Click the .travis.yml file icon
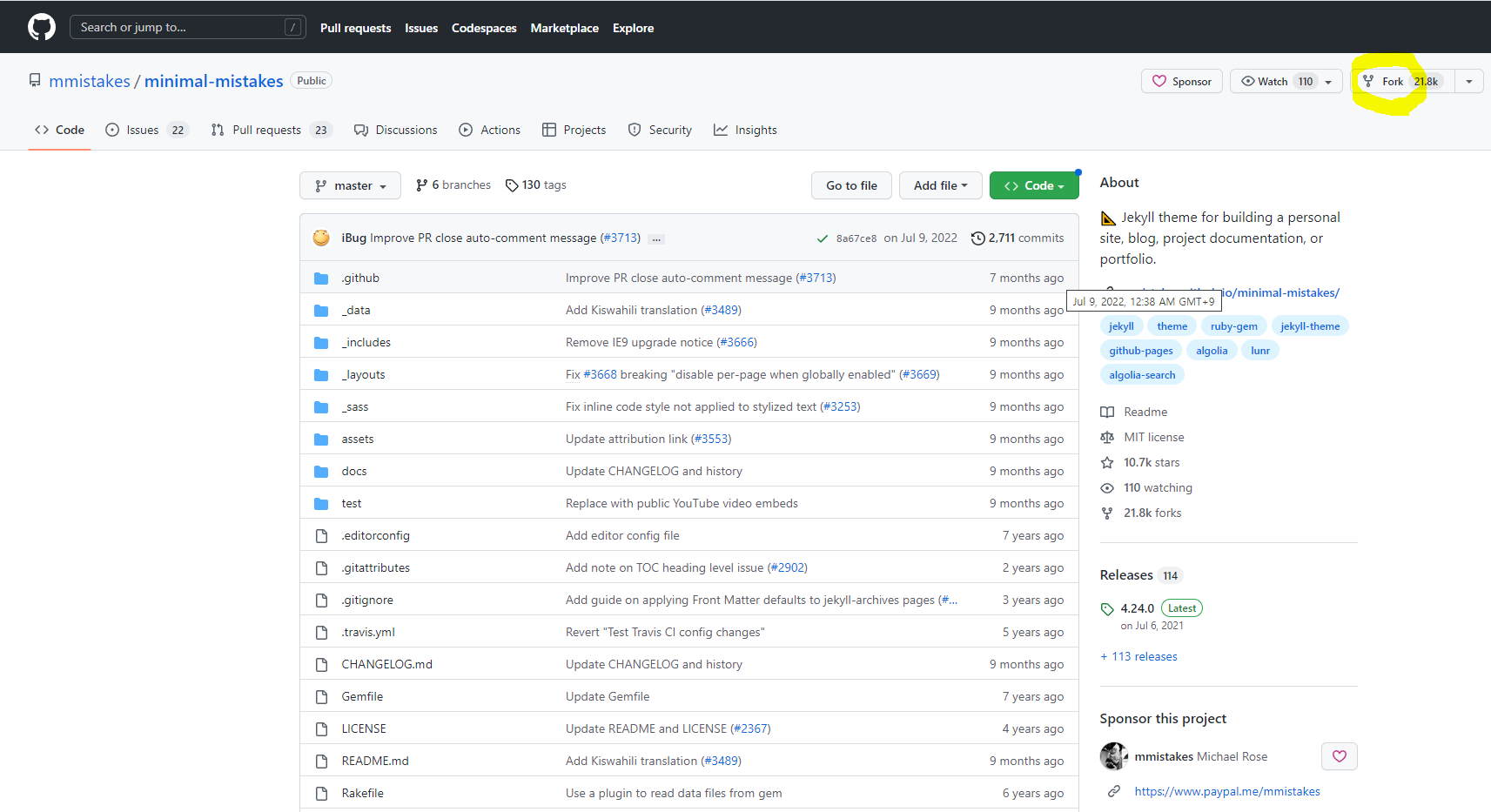 pos(321,633)
